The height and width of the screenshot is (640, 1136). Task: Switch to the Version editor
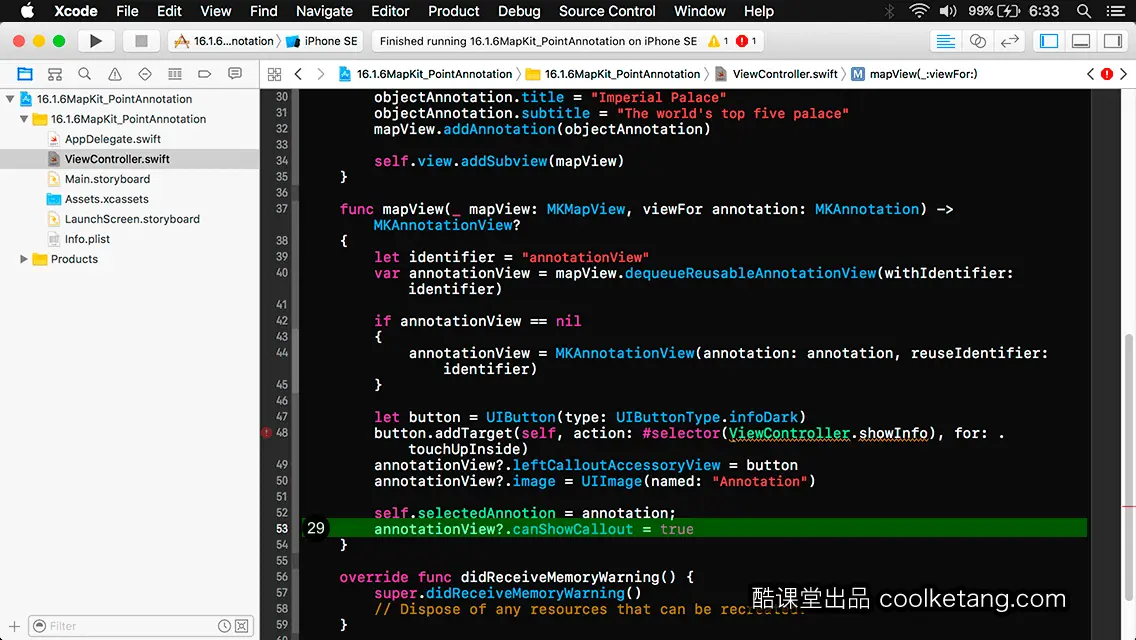point(1009,41)
